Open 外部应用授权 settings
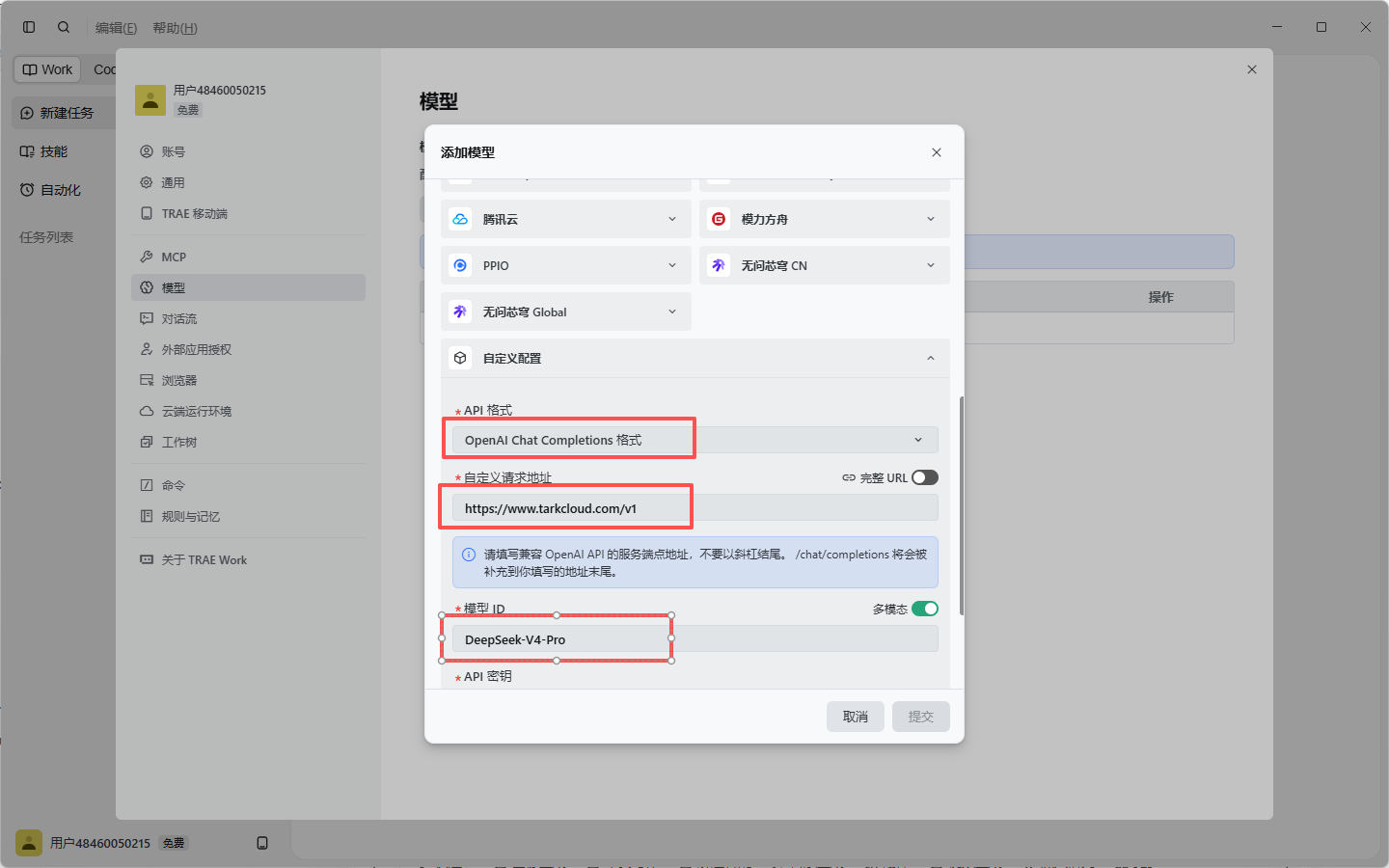 pyautogui.click(x=248, y=349)
